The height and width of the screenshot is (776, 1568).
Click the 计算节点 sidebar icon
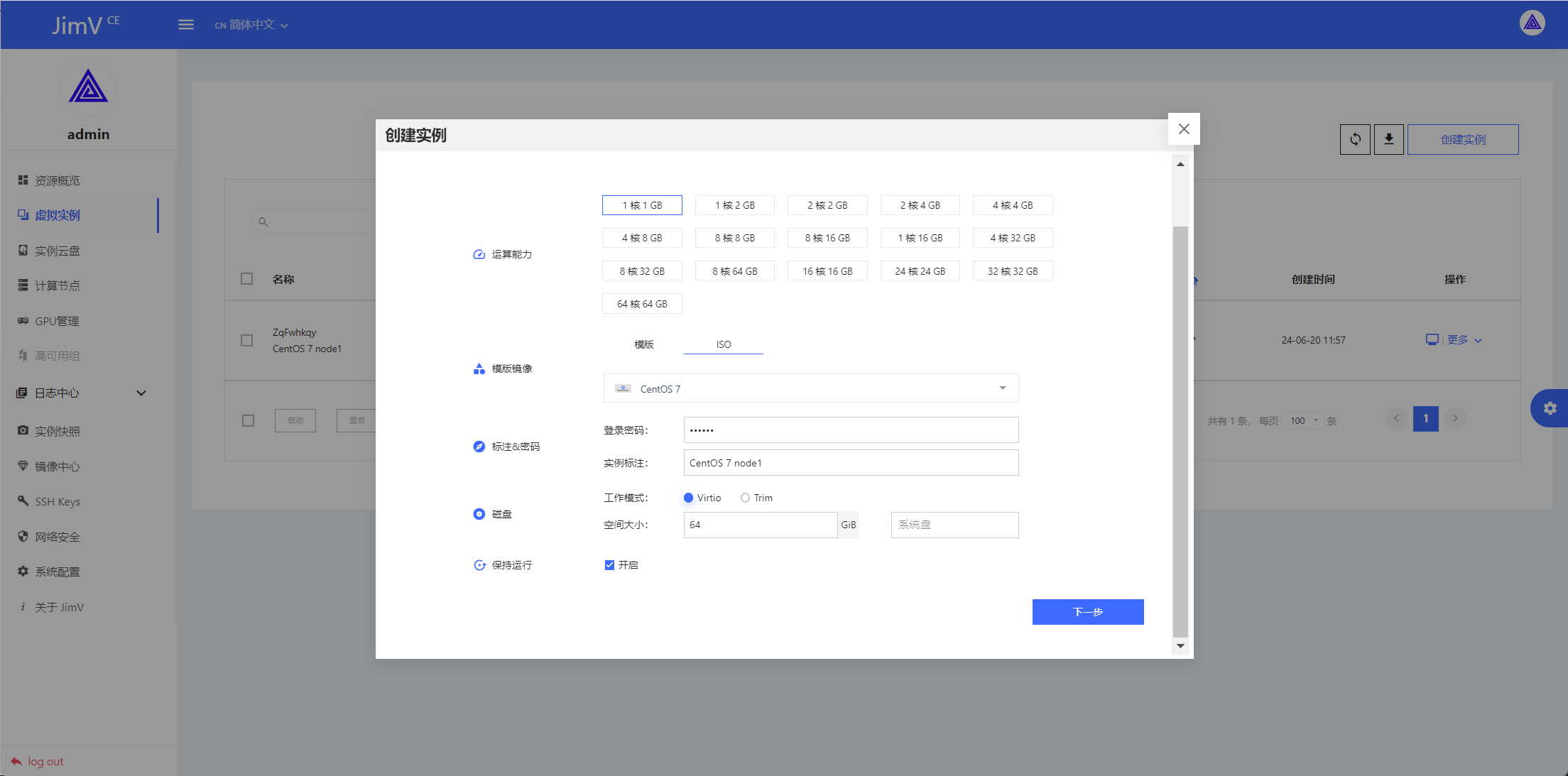coord(23,285)
